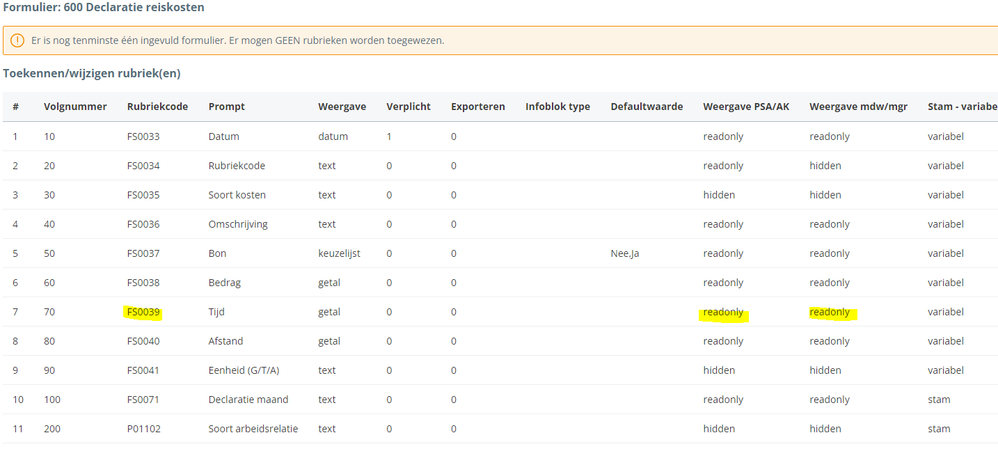Screen dimensions: 998x456
Task: Click the Verplicht column header
Action: click(x=408, y=106)
